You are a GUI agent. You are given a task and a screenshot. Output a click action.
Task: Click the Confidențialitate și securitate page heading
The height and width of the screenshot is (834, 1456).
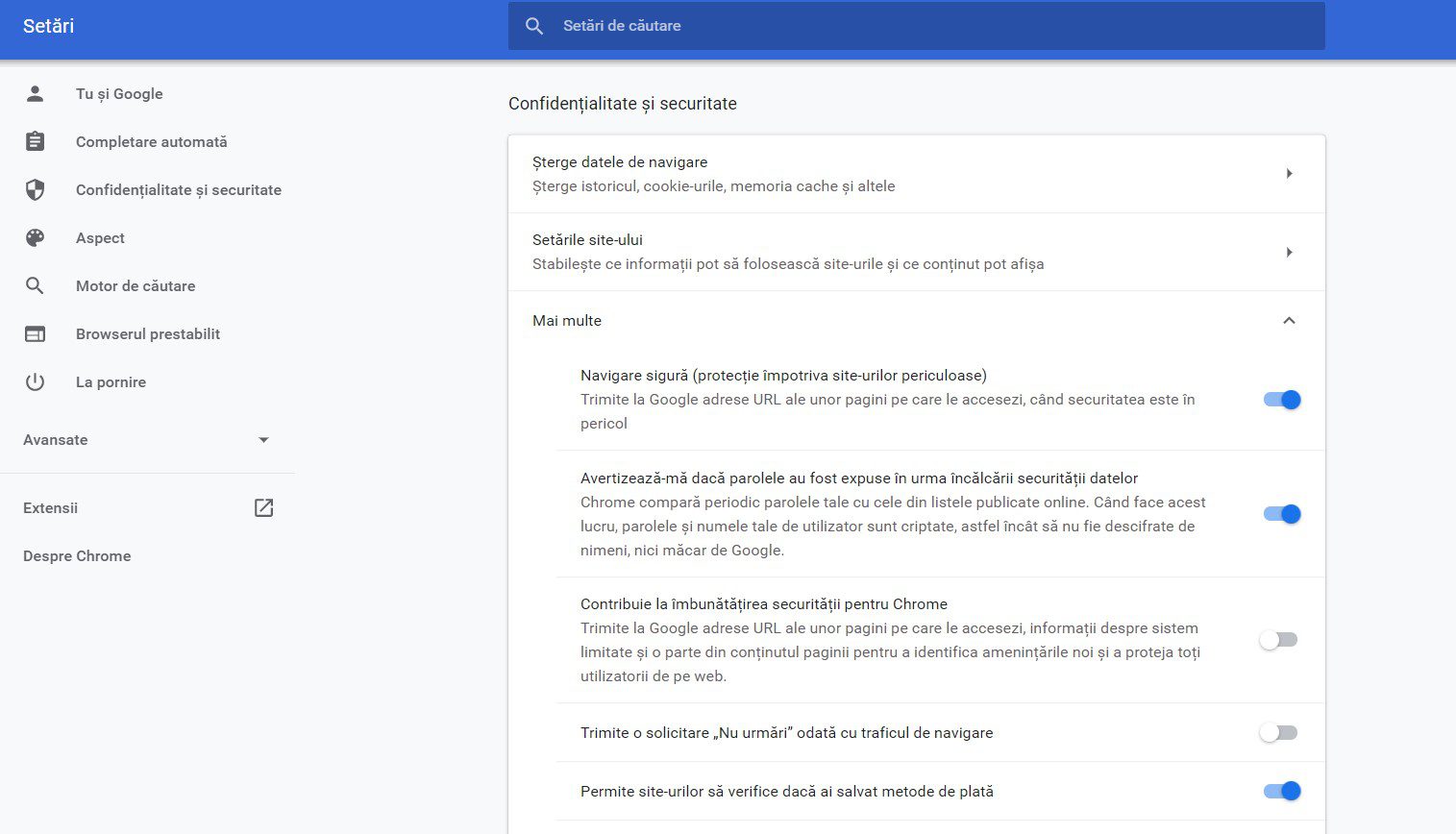623,104
